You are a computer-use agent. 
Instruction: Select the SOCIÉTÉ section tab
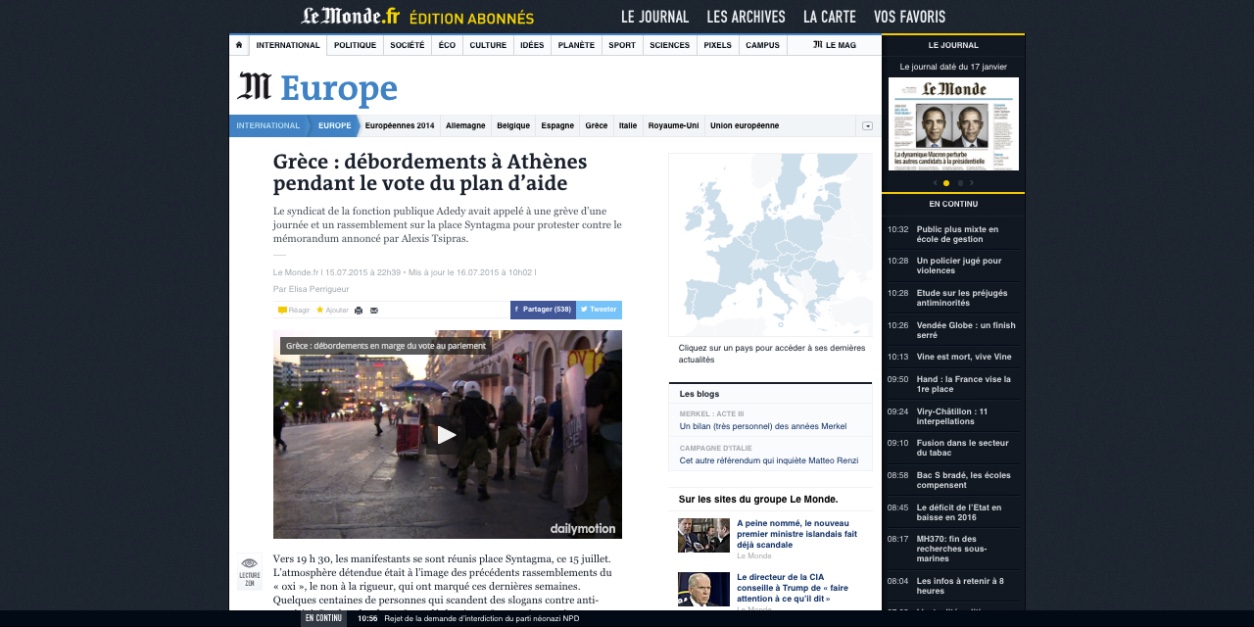(407, 45)
